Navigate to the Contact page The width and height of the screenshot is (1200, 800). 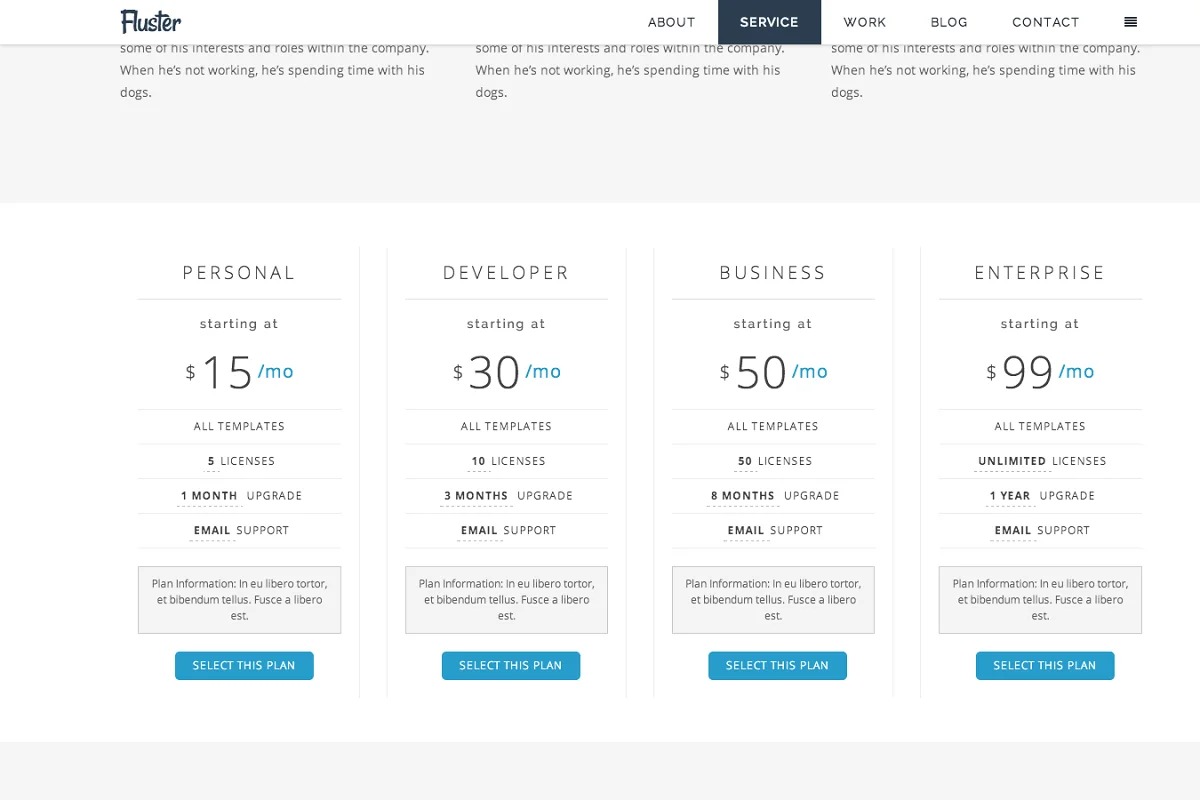1045,22
